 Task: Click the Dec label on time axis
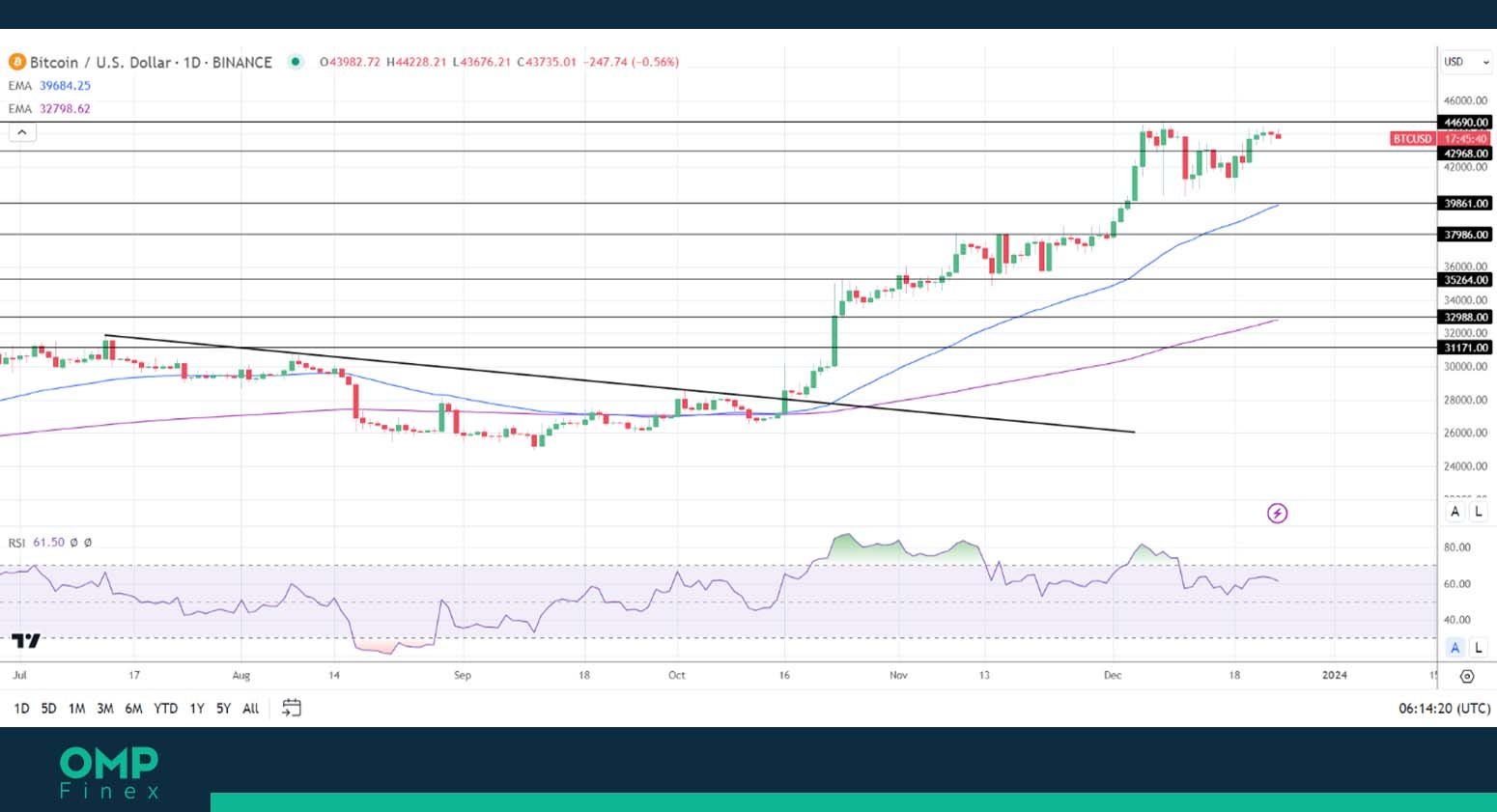(x=1113, y=675)
